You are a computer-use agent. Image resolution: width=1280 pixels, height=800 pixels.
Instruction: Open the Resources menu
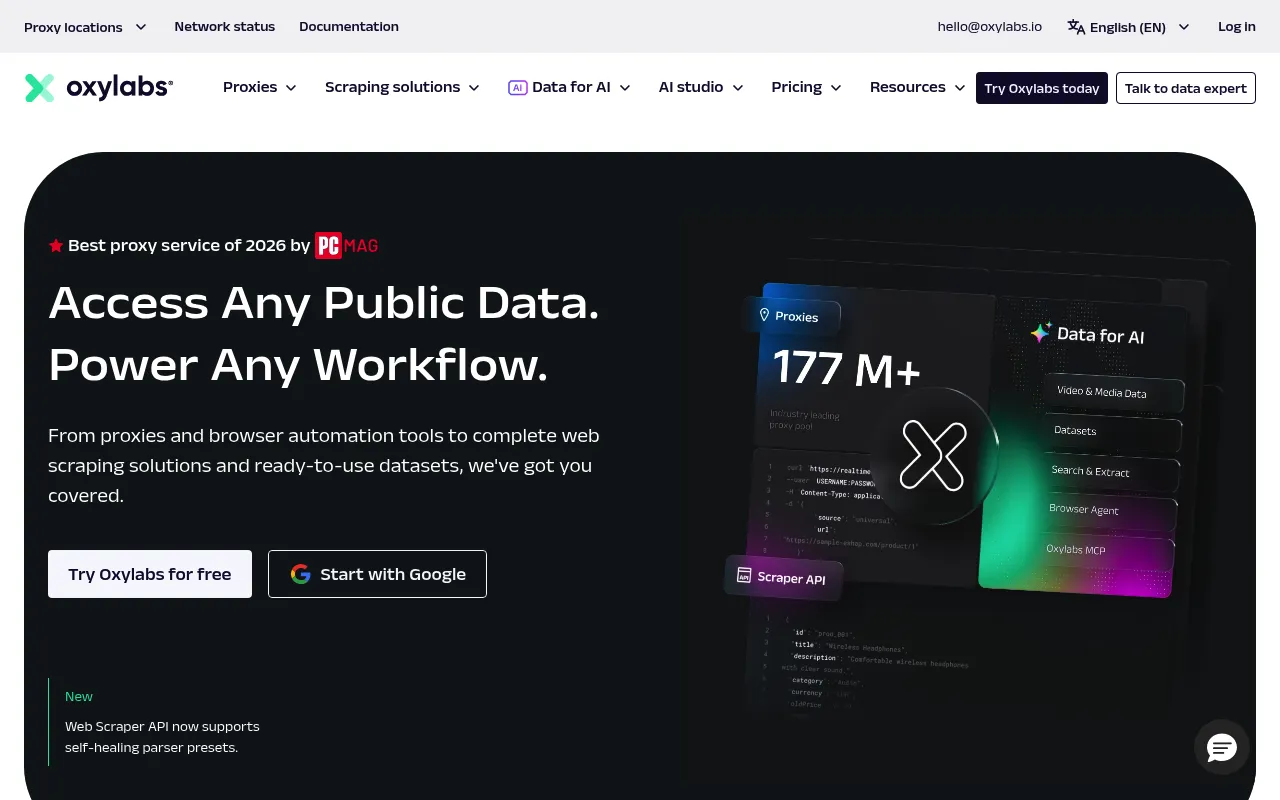click(x=918, y=87)
